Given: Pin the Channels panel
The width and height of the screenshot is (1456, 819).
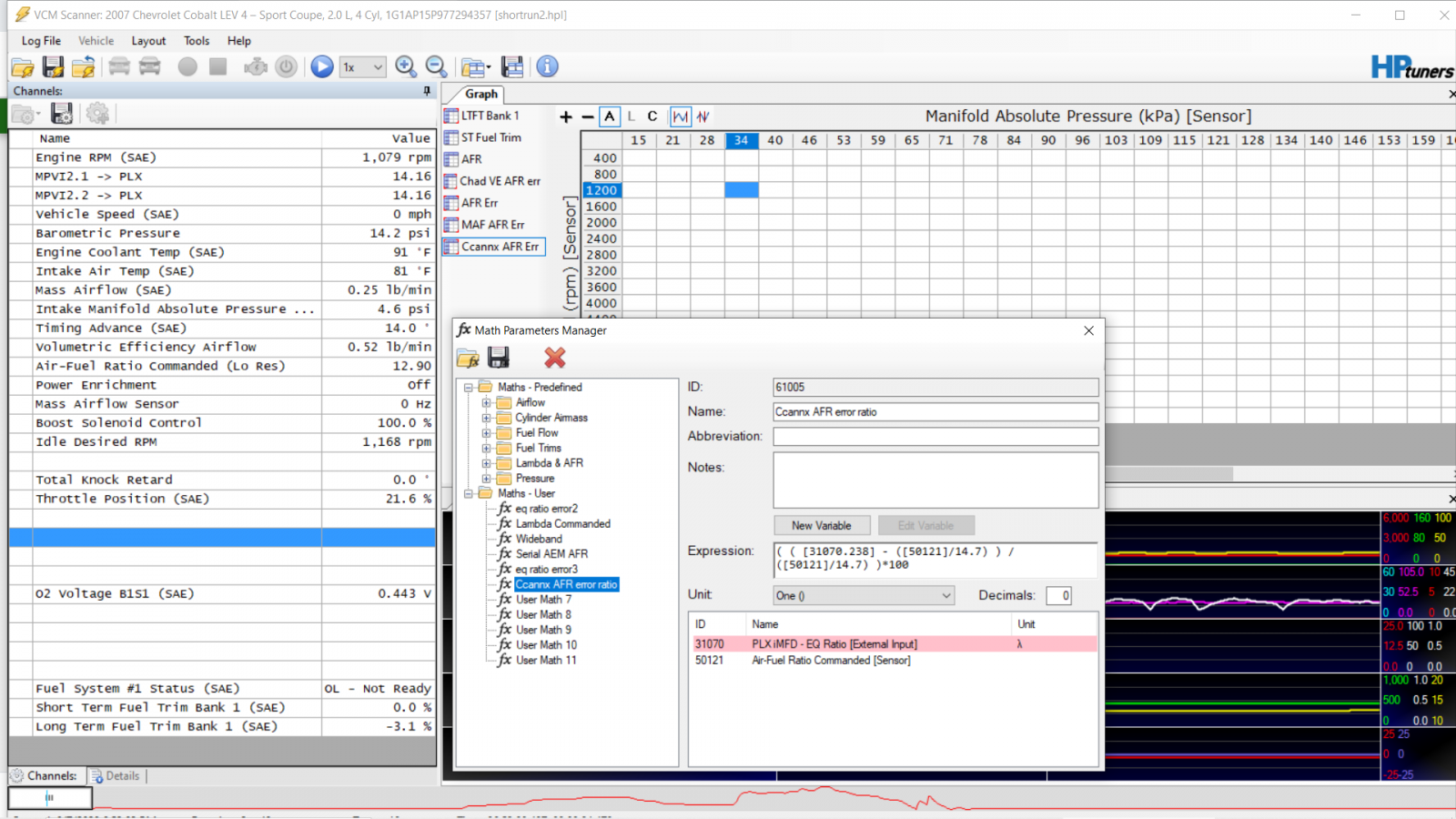Looking at the screenshot, I should (427, 91).
